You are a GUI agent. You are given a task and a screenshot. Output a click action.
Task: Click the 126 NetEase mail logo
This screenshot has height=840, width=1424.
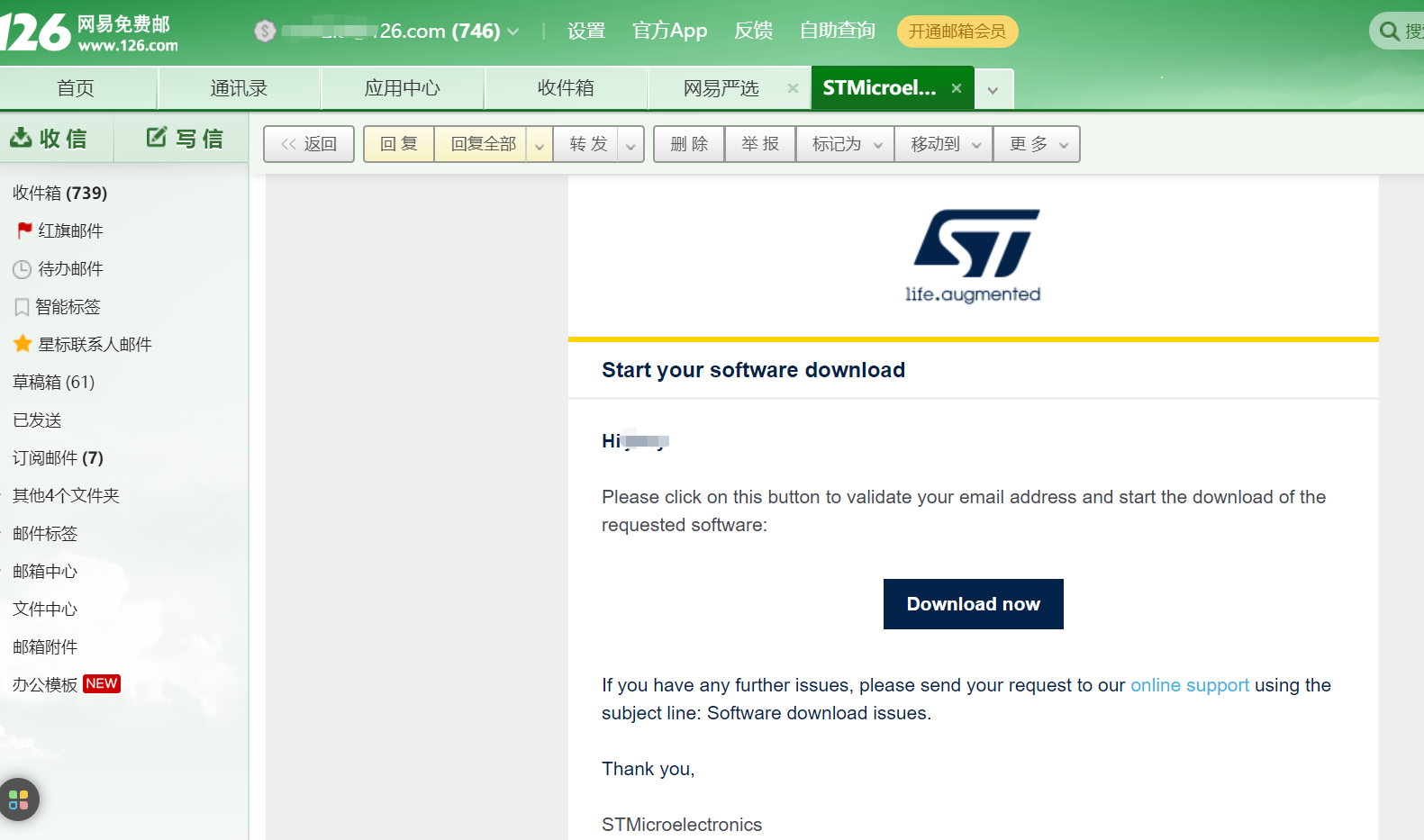tap(89, 32)
